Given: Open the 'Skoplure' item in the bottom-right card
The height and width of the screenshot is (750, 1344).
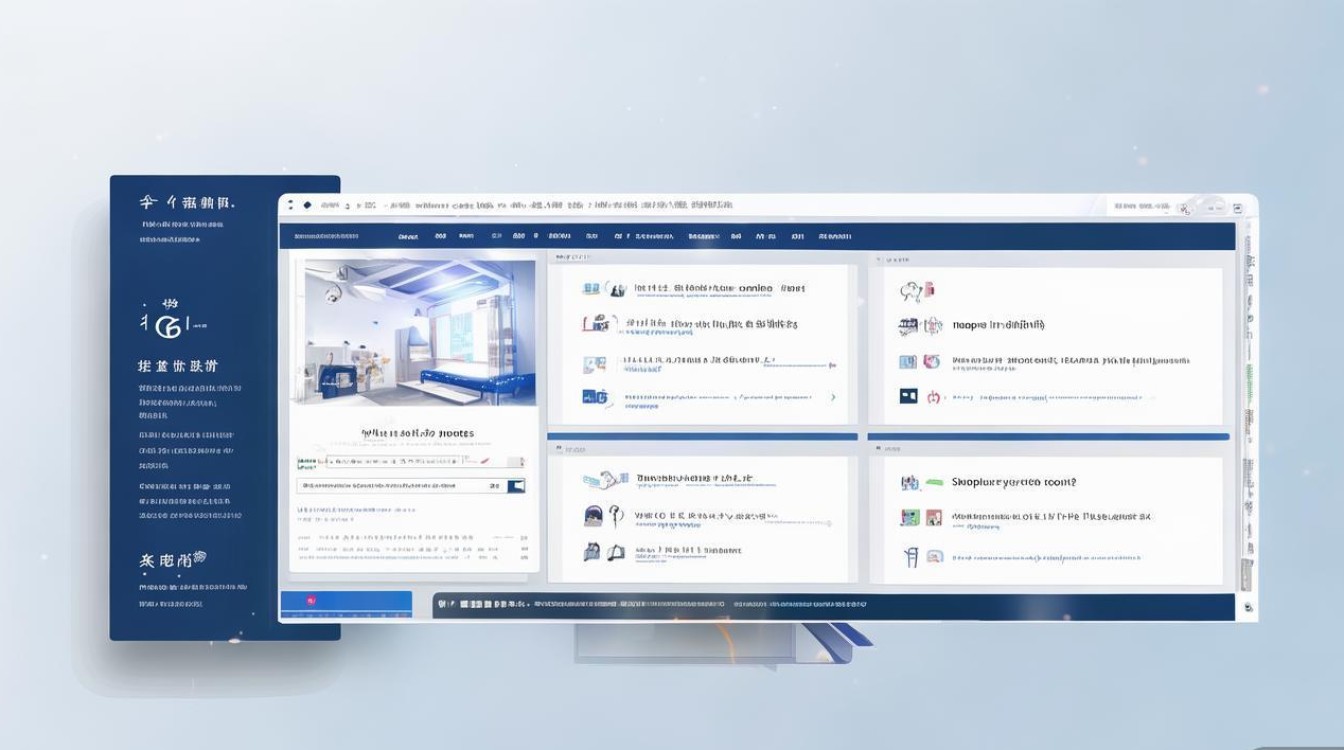Looking at the screenshot, I should (1013, 482).
